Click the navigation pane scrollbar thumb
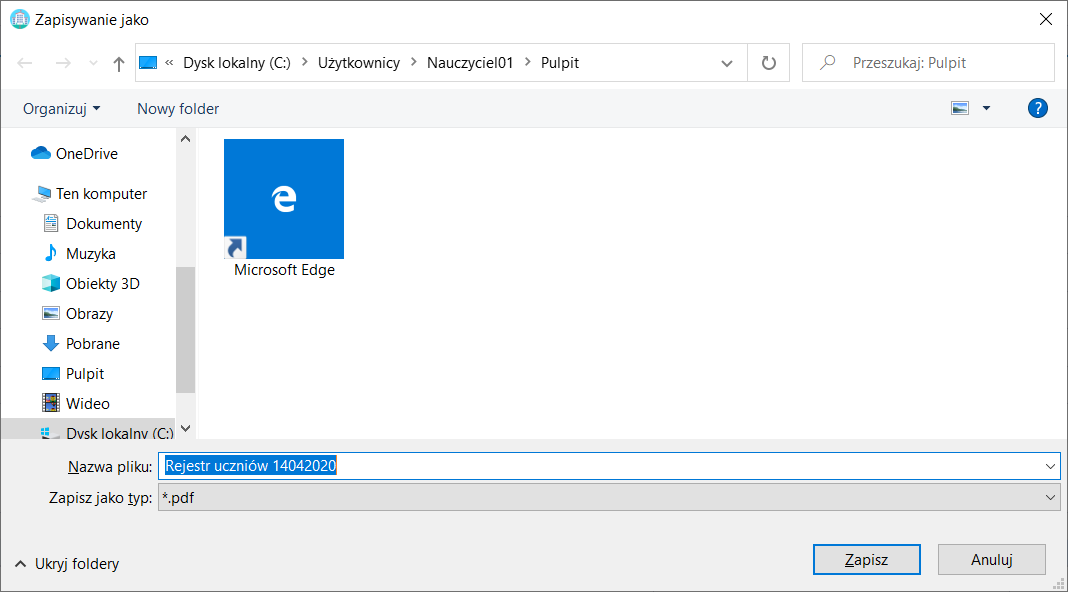This screenshot has height=592, width=1068. (x=185, y=330)
